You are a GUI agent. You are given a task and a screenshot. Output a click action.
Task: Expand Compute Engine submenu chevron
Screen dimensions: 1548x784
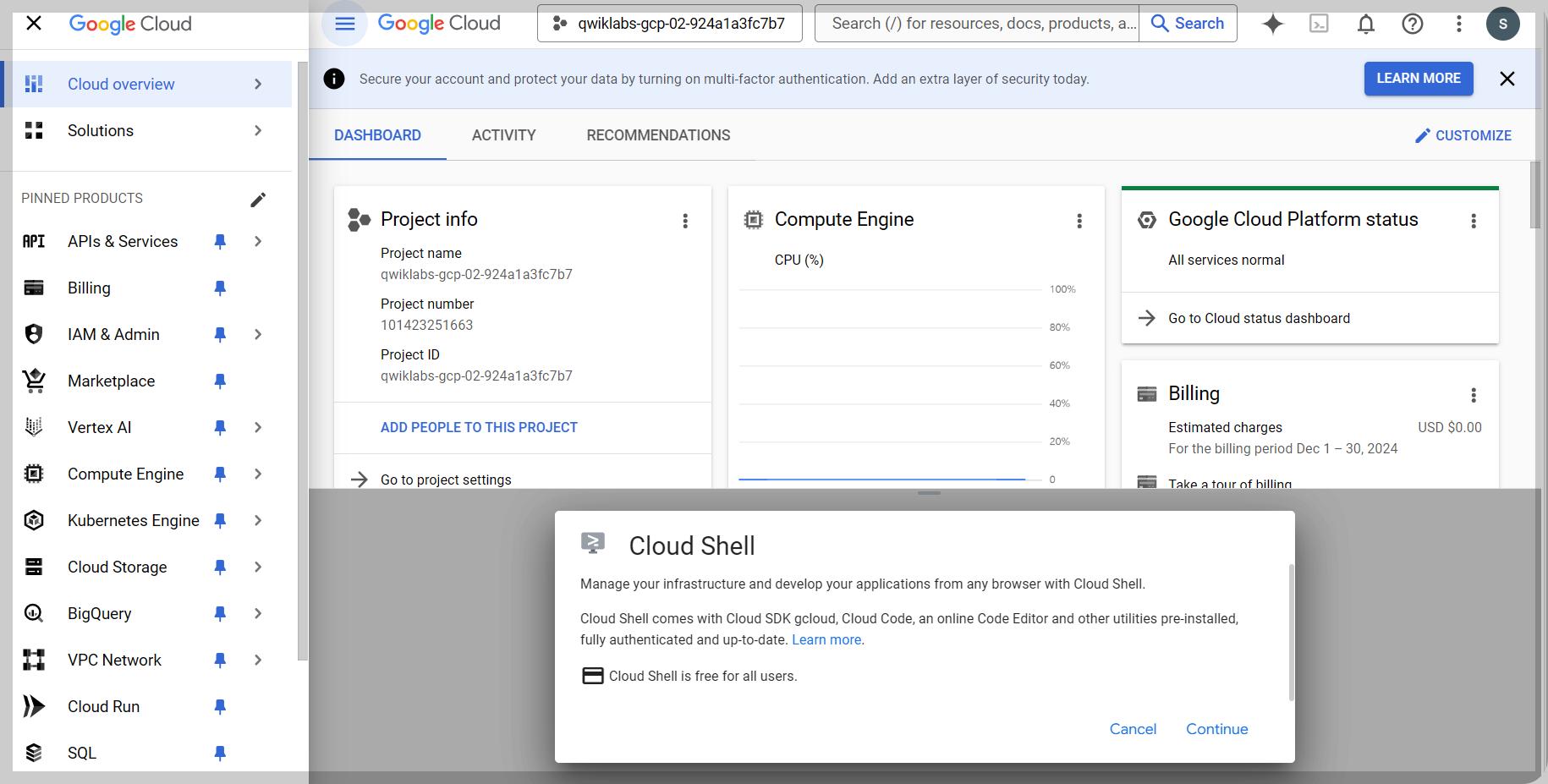pyautogui.click(x=258, y=474)
